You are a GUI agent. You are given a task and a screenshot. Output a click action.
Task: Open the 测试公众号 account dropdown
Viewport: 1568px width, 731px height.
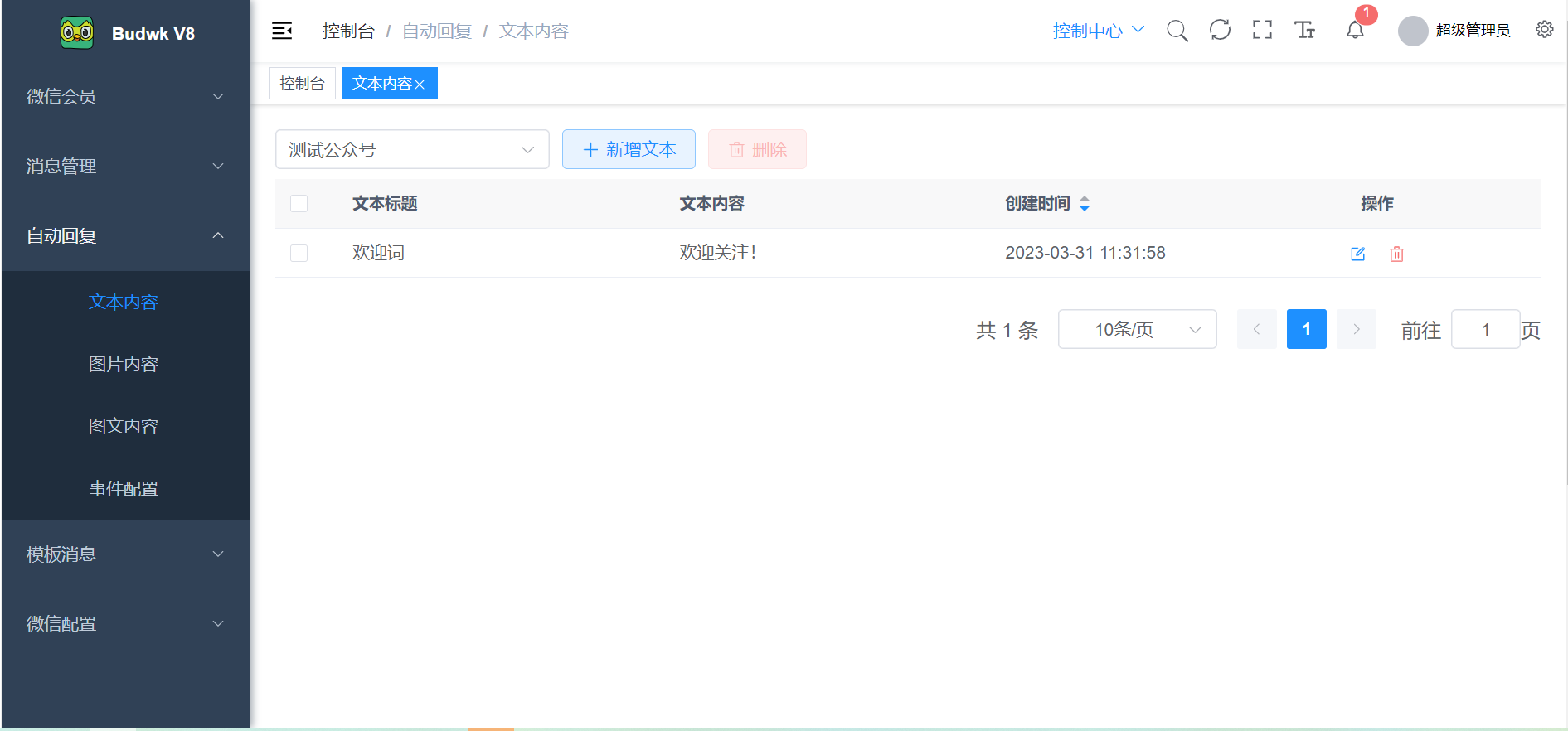[412, 149]
